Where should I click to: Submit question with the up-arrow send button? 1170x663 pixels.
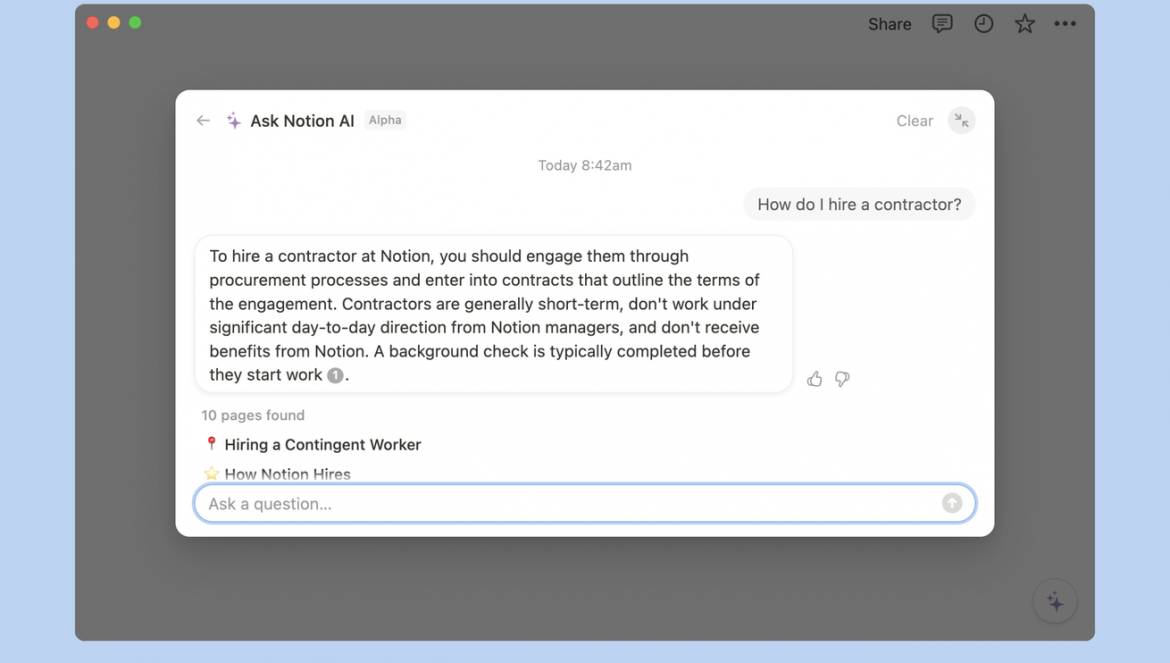pyautogui.click(x=951, y=503)
